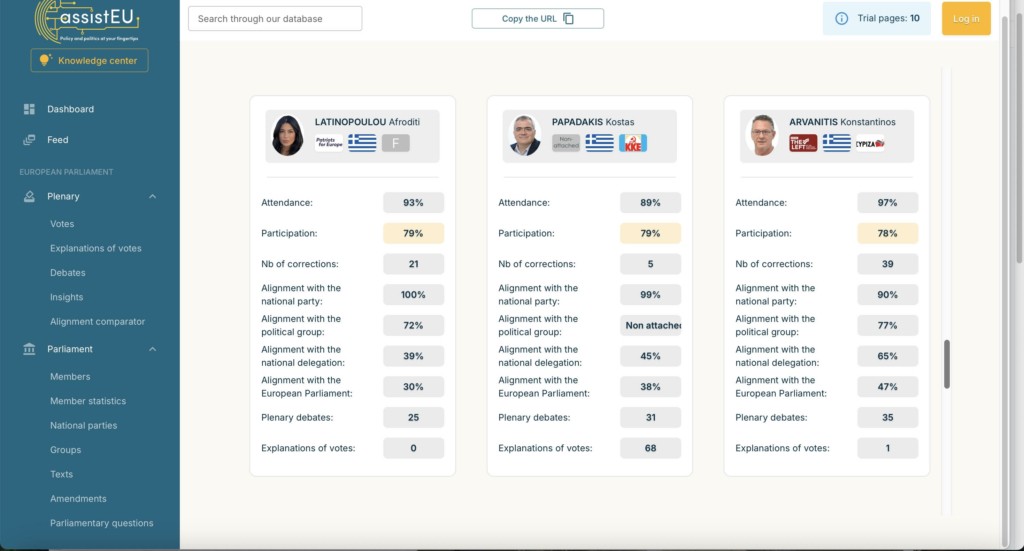Open Explanations of votes menu item

pos(96,248)
